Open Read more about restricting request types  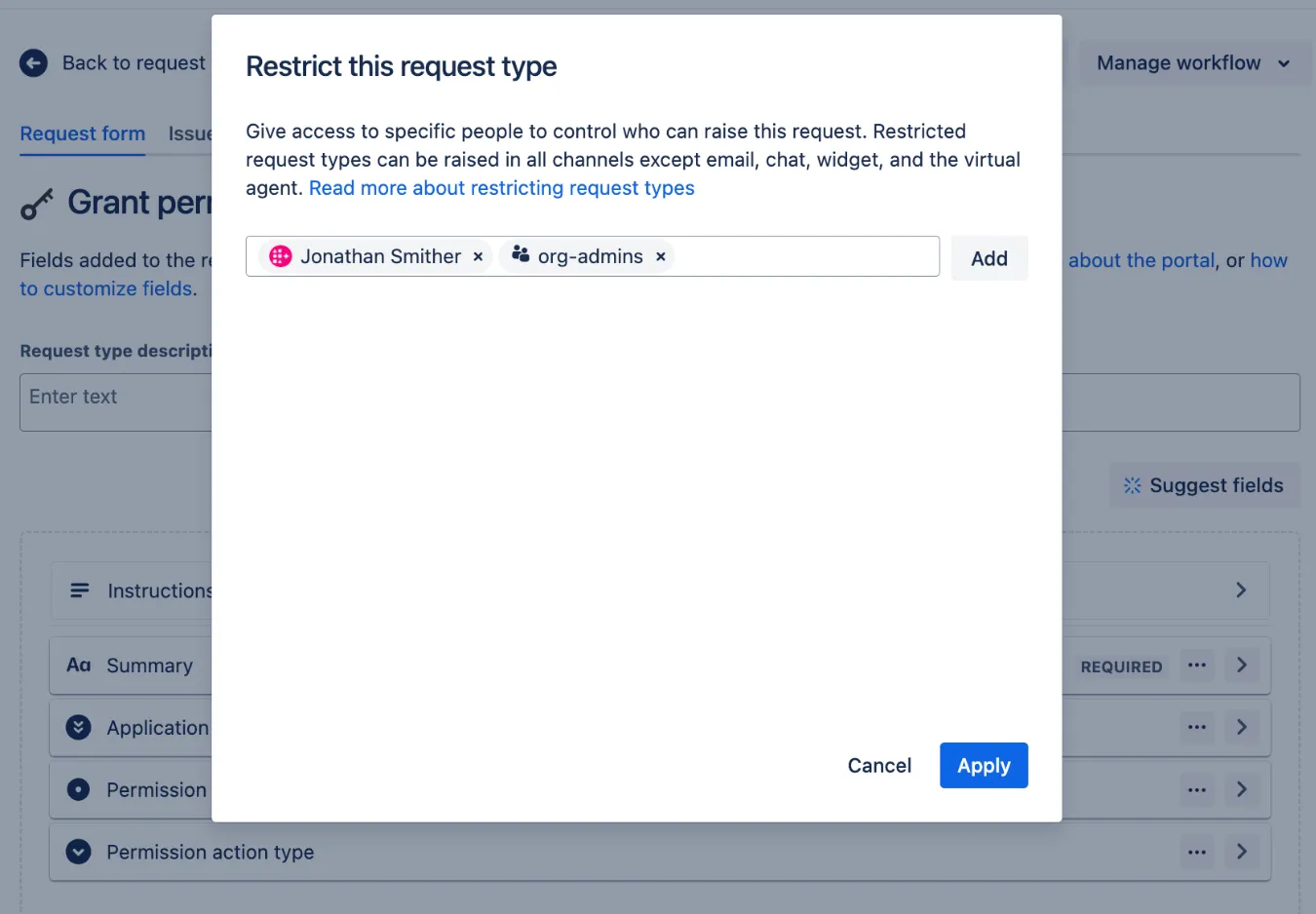(500, 187)
